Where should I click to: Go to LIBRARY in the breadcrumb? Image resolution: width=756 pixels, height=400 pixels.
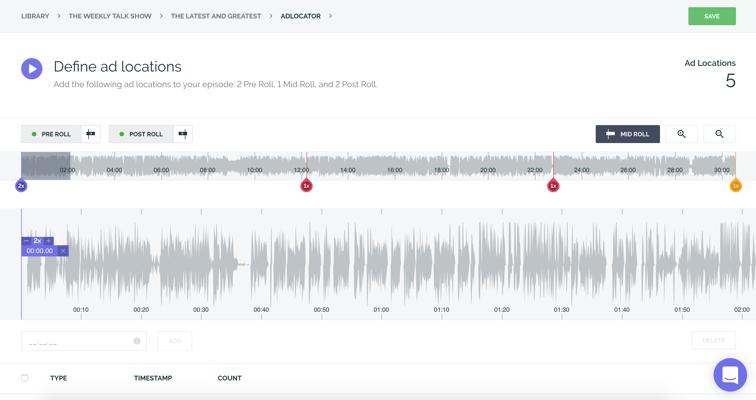click(35, 16)
